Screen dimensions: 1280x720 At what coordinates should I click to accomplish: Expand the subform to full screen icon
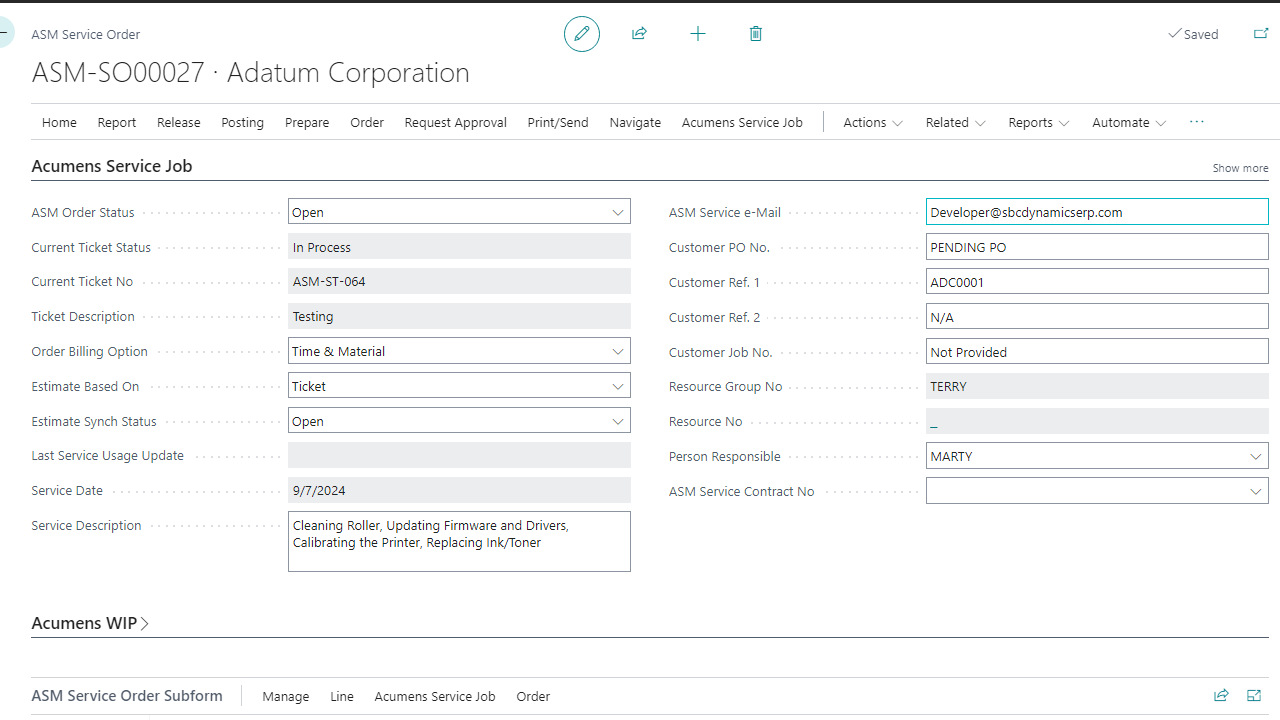click(1255, 696)
